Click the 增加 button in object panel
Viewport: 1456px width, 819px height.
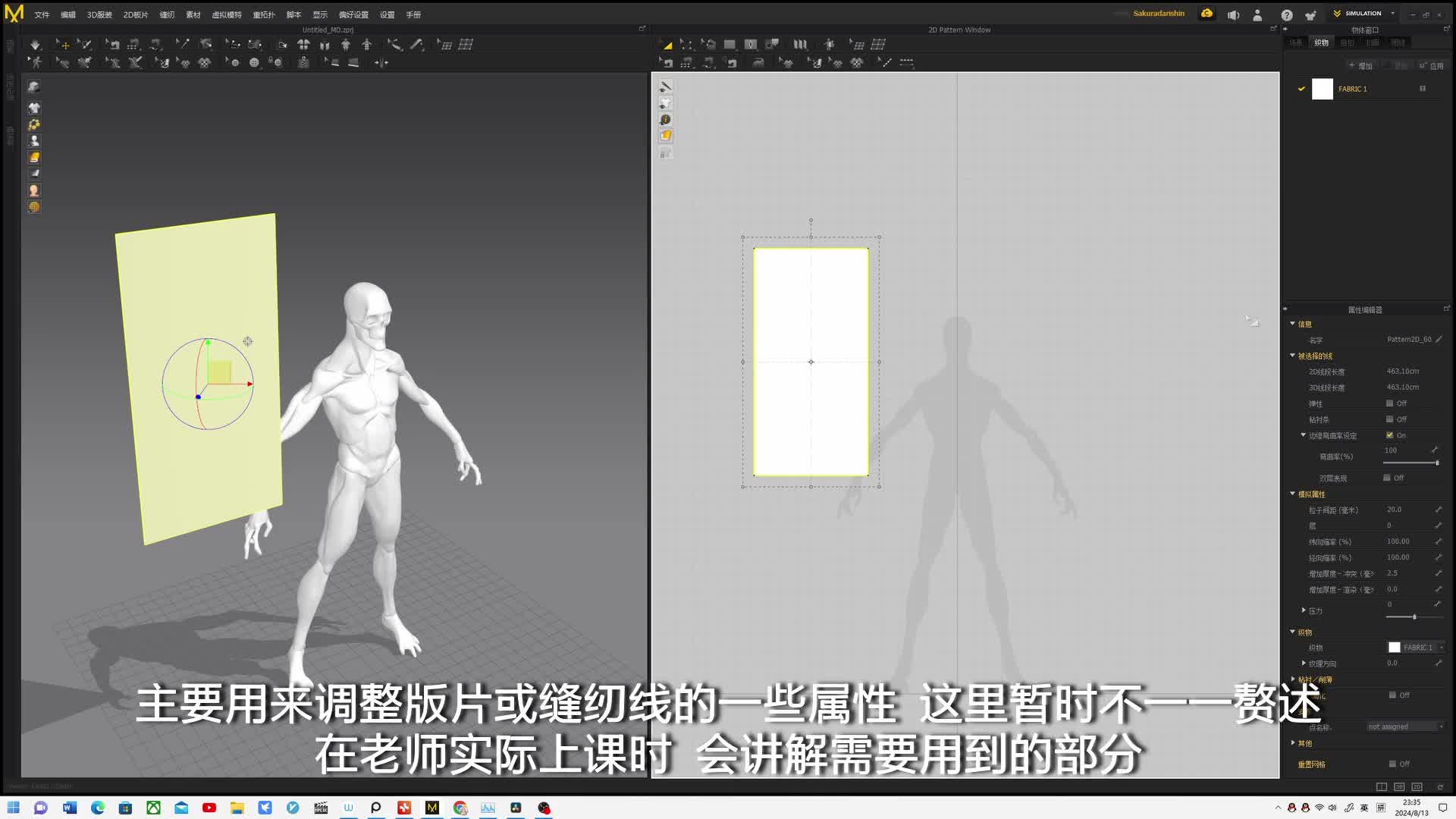click(1360, 66)
